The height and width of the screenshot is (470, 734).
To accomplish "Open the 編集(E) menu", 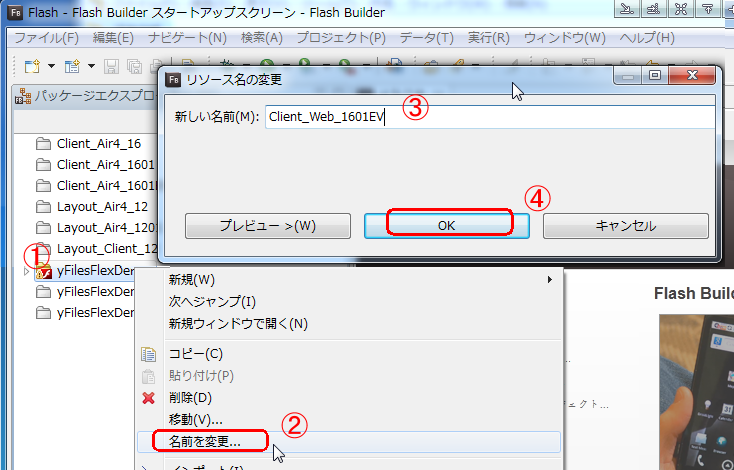I will tap(113, 38).
